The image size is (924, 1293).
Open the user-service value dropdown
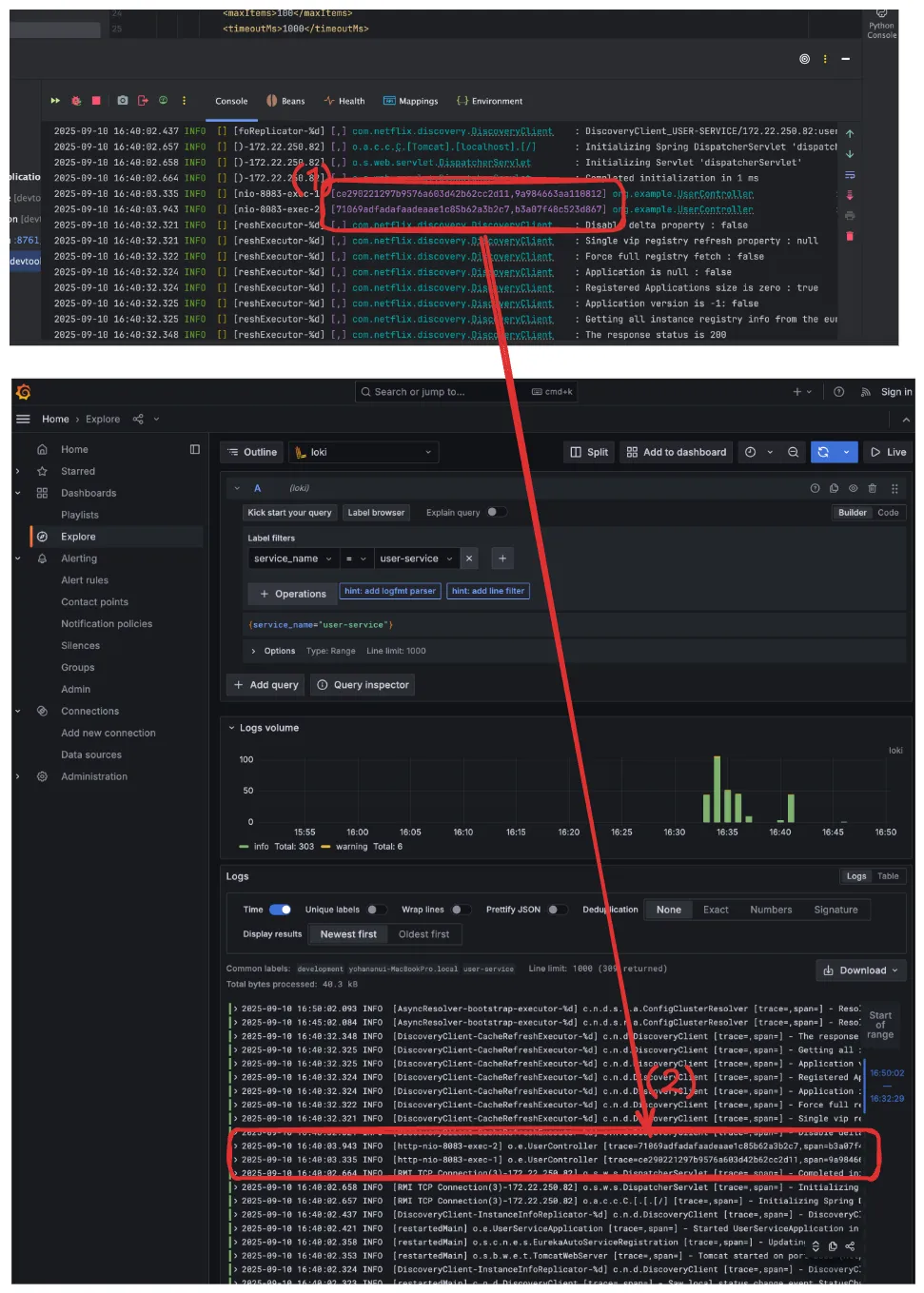[417, 558]
